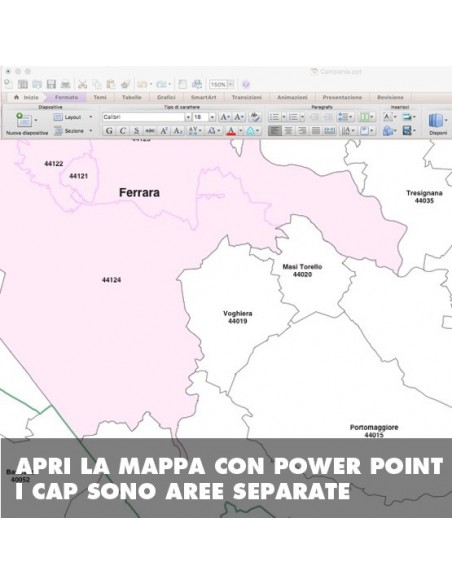Image resolution: width=452 pixels, height=584 pixels.
Task: Click the Format painter brush icon
Action: (125, 84)
